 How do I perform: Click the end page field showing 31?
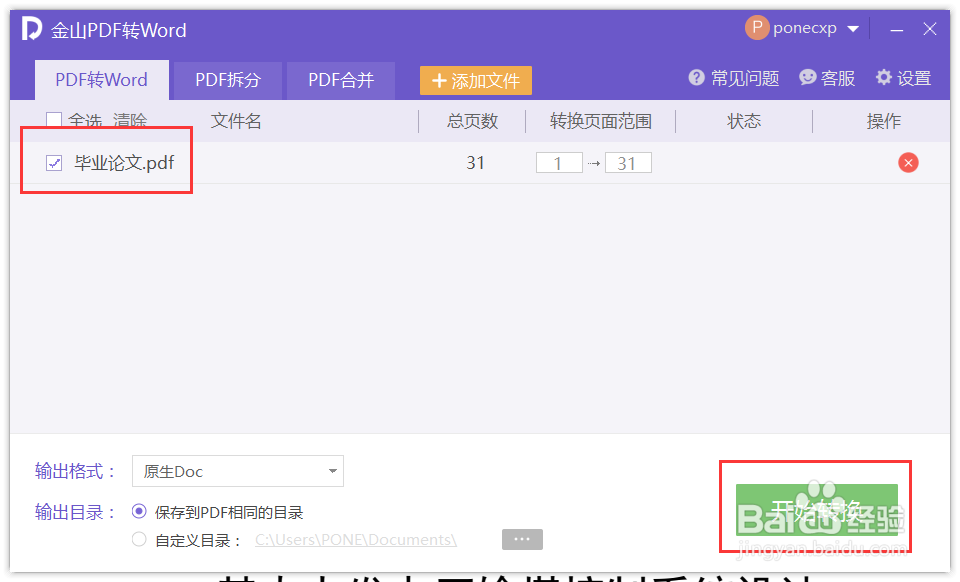[x=628, y=163]
